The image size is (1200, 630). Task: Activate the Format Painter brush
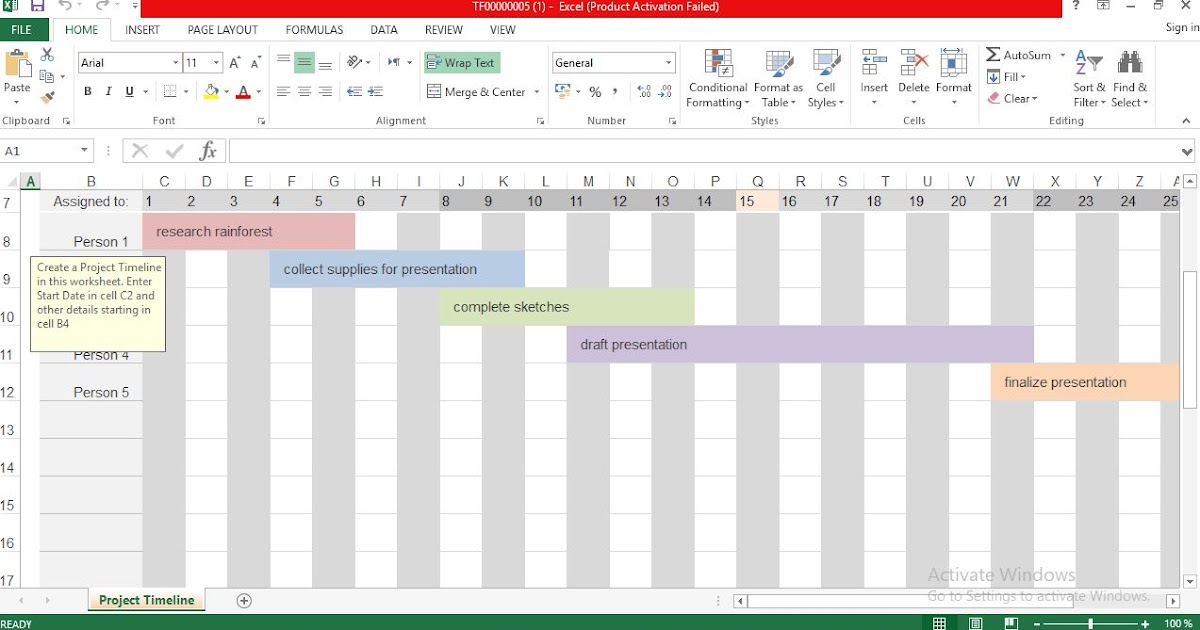[x=47, y=97]
